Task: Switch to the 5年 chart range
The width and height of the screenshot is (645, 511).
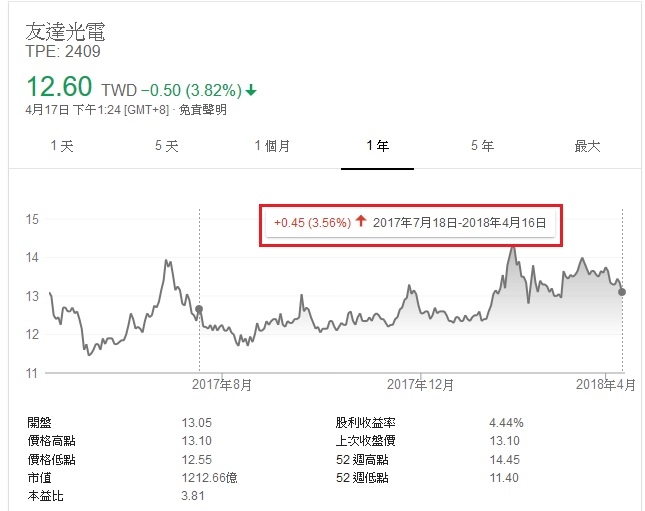Action: point(482,146)
